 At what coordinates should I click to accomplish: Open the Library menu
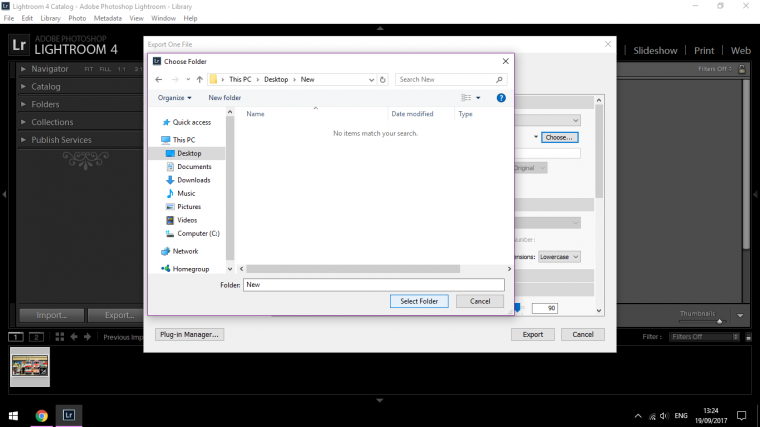(x=50, y=18)
